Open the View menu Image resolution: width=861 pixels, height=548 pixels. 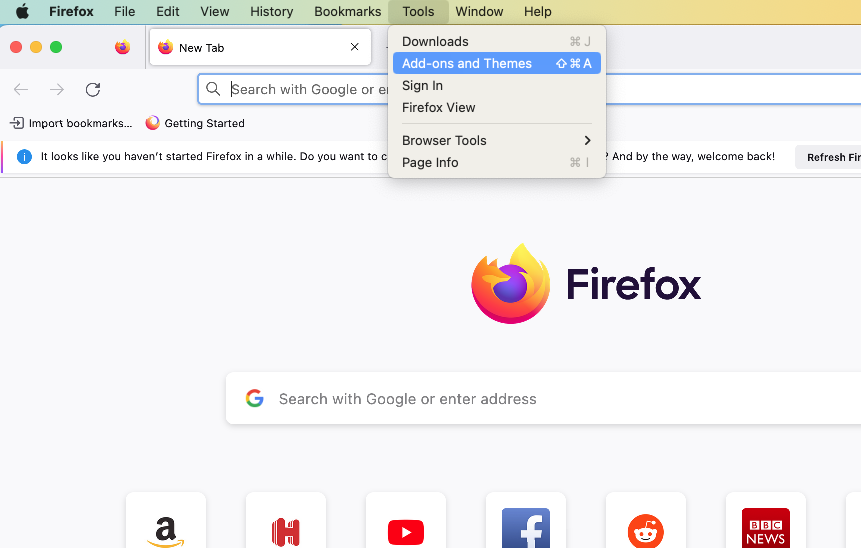pyautogui.click(x=215, y=12)
